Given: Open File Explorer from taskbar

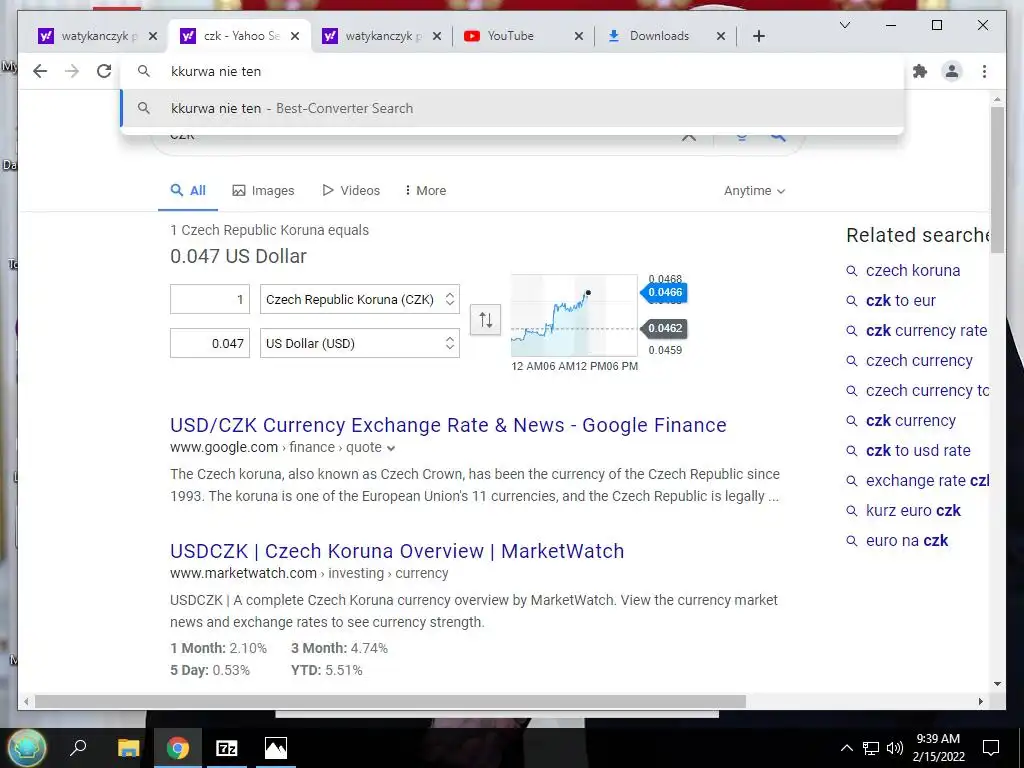Looking at the screenshot, I should point(129,748).
